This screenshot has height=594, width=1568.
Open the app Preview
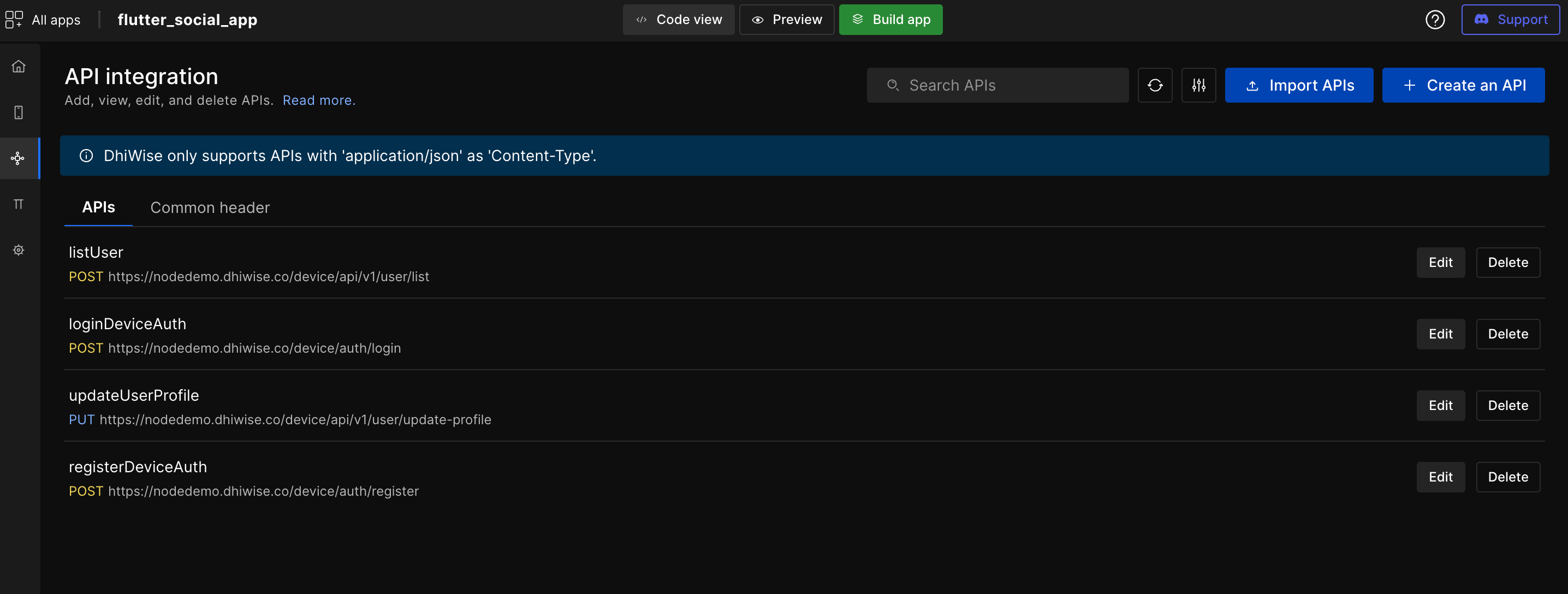(786, 20)
